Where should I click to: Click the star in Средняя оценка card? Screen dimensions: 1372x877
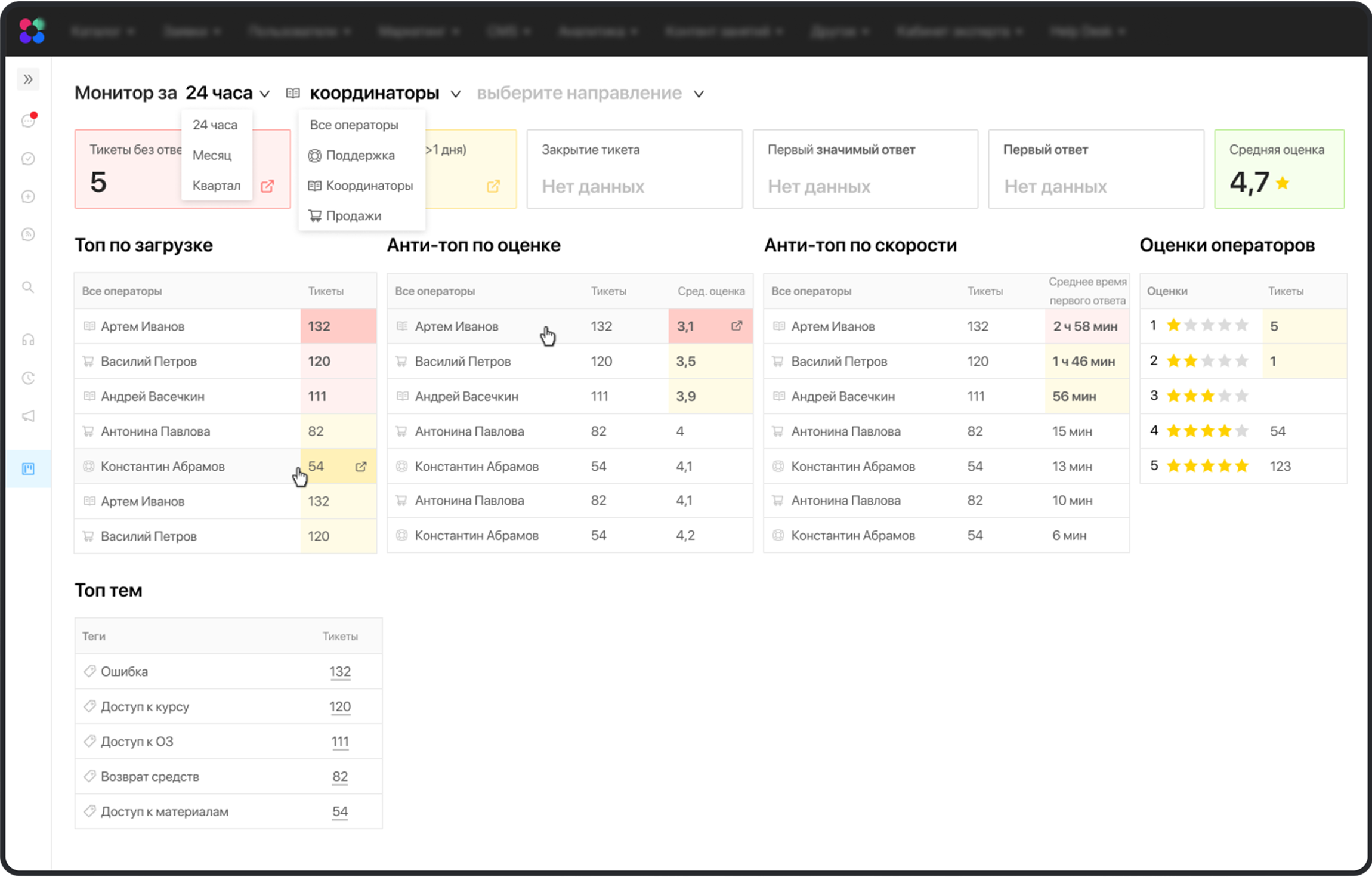pos(1283,183)
